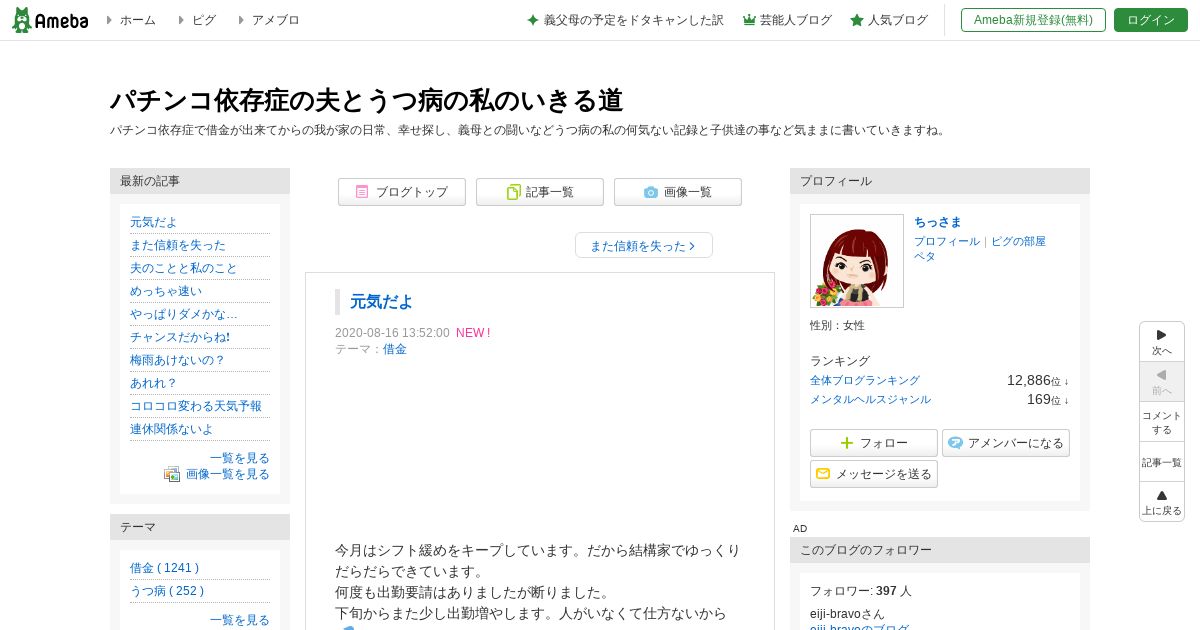
Task: Open ペタ link in profile
Action: [x=925, y=256]
